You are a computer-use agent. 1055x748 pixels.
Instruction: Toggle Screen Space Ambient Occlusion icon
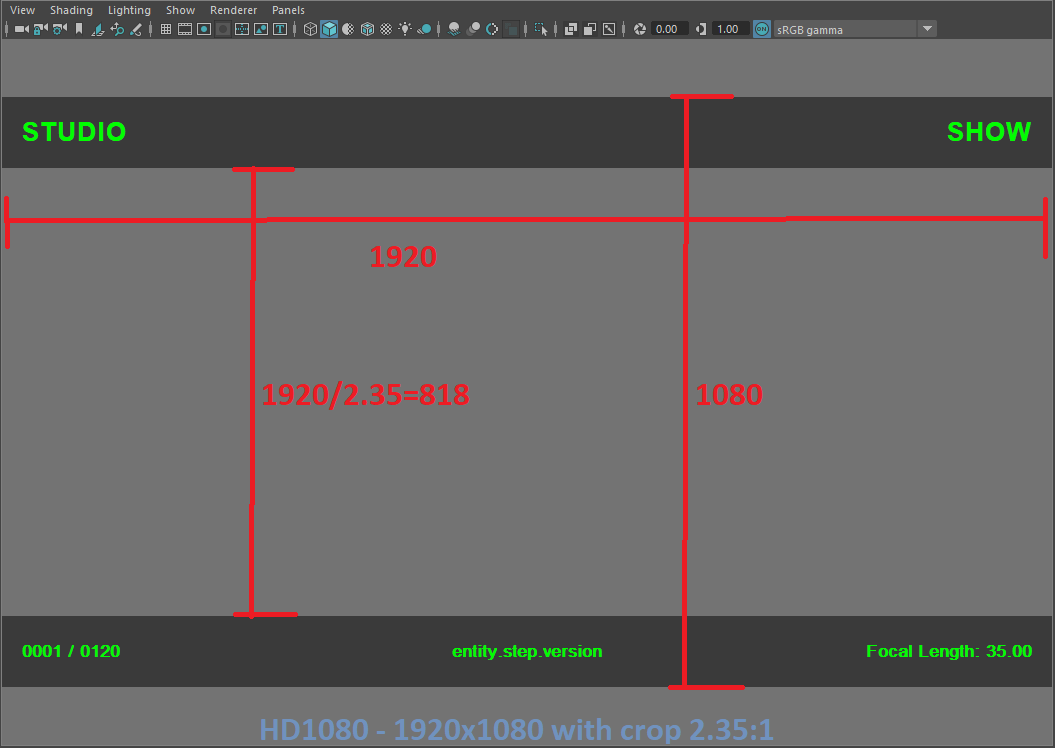coord(454,29)
